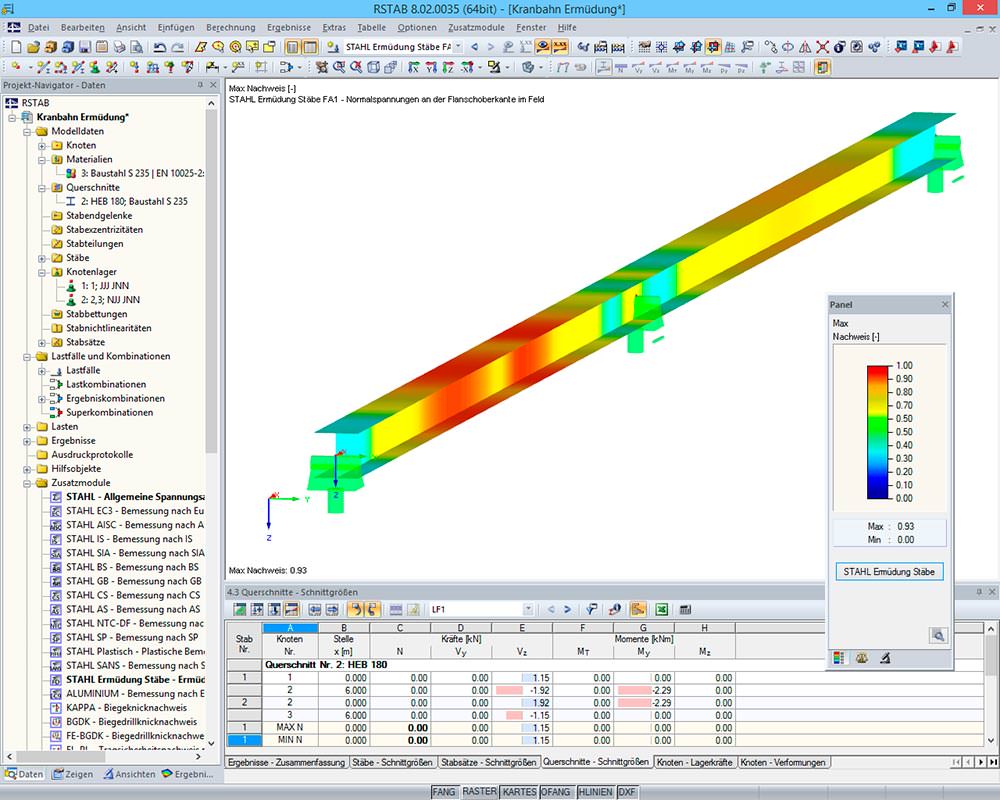Viewport: 1000px width, 800px height.
Task: Save the model with floppy disk icon
Action: pos(85,47)
